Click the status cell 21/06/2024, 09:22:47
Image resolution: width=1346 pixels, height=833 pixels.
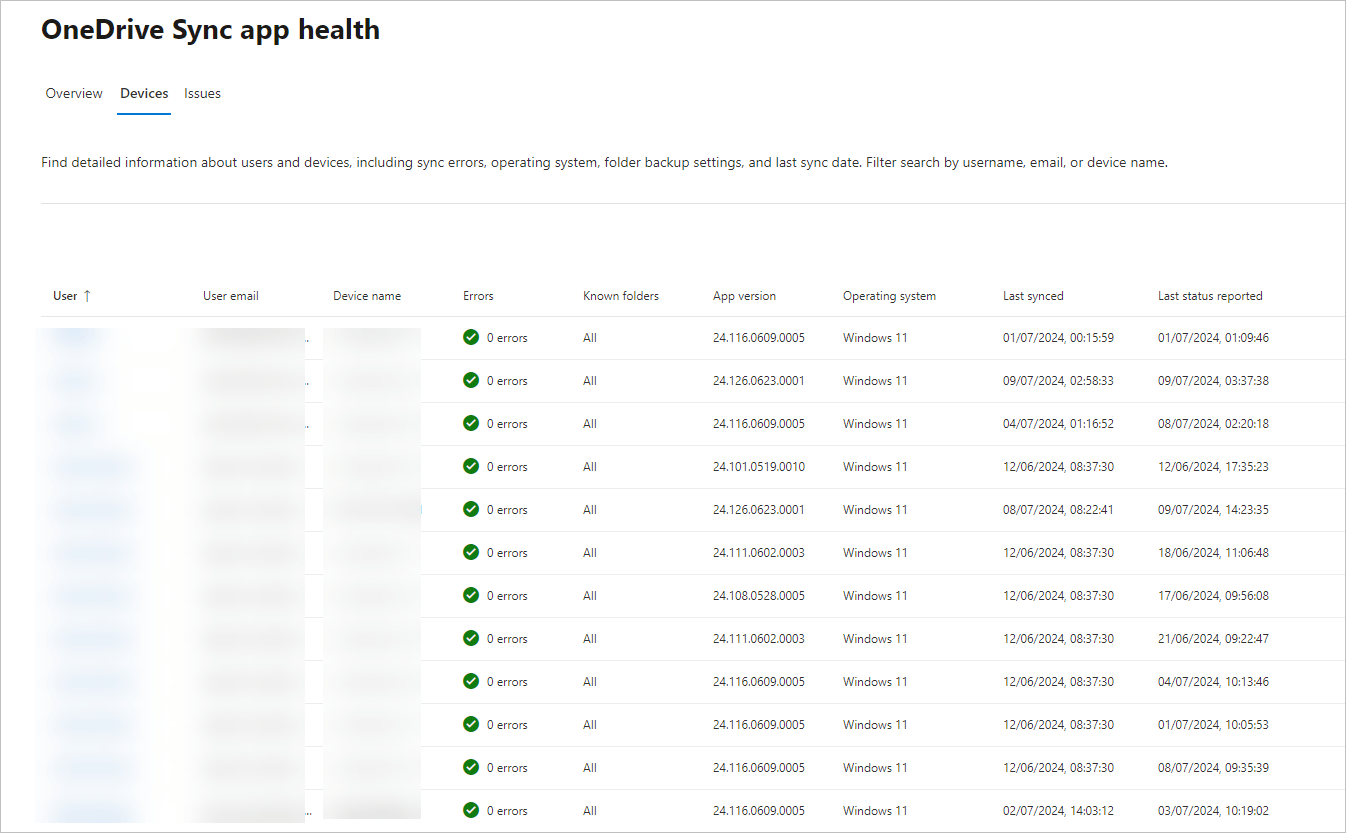1213,639
